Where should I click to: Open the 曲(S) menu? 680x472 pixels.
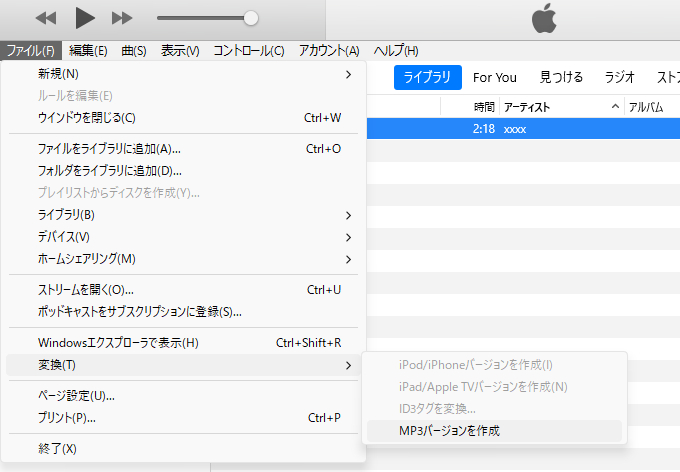click(x=134, y=51)
